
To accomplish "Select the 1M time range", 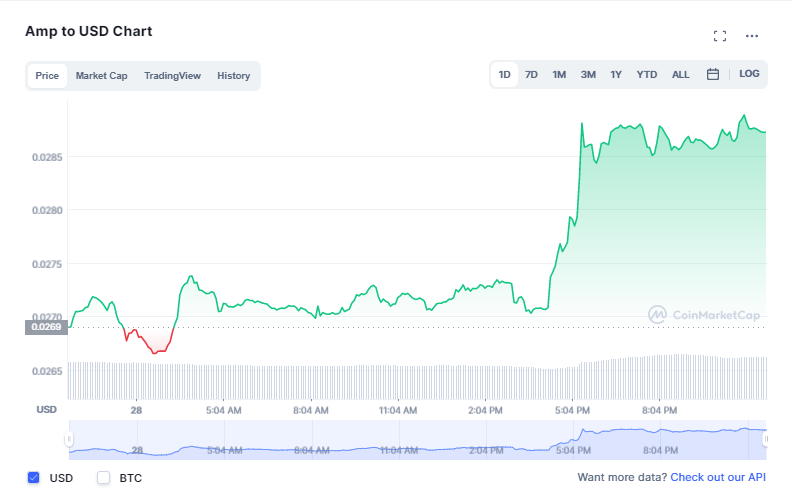I will tap(559, 75).
